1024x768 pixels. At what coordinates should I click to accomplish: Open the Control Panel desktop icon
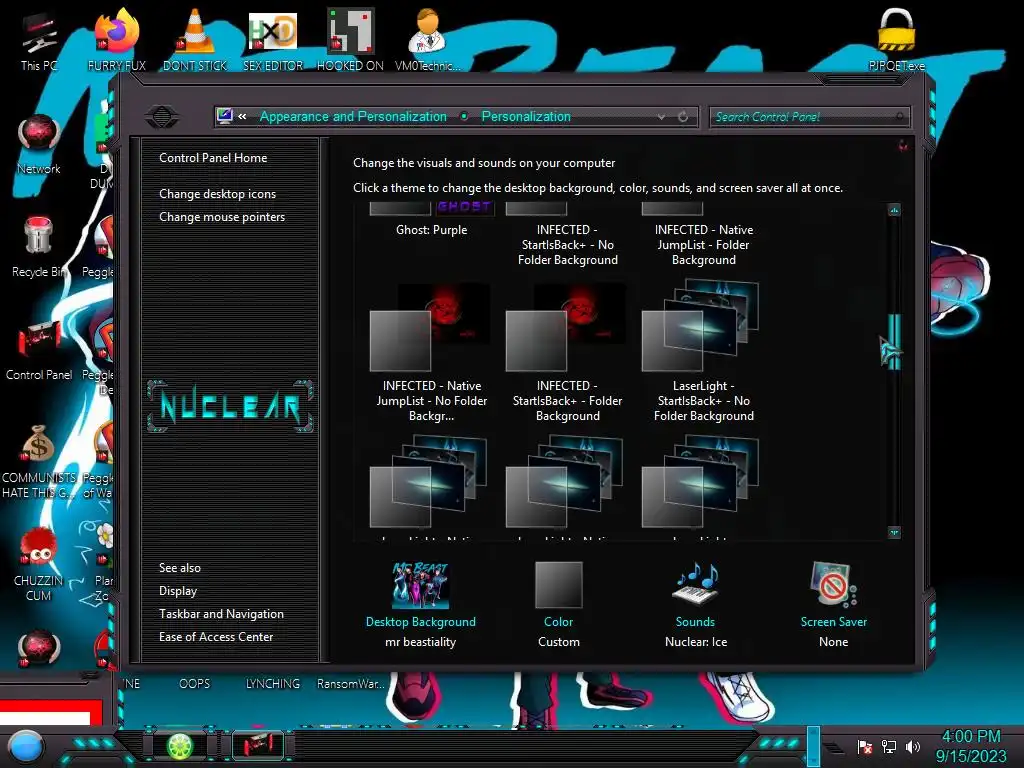pyautogui.click(x=39, y=349)
